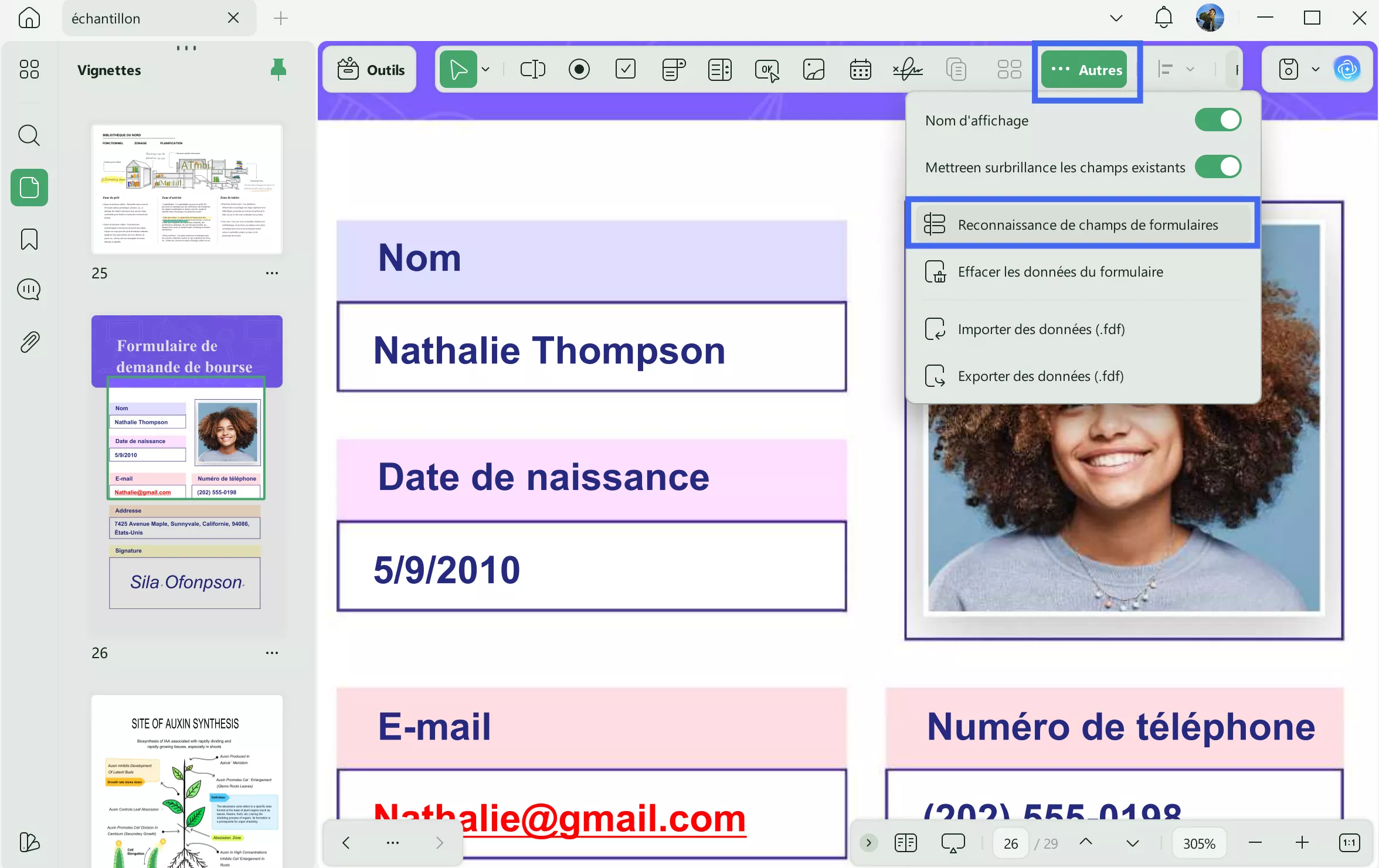Click the Outils button

click(371, 70)
